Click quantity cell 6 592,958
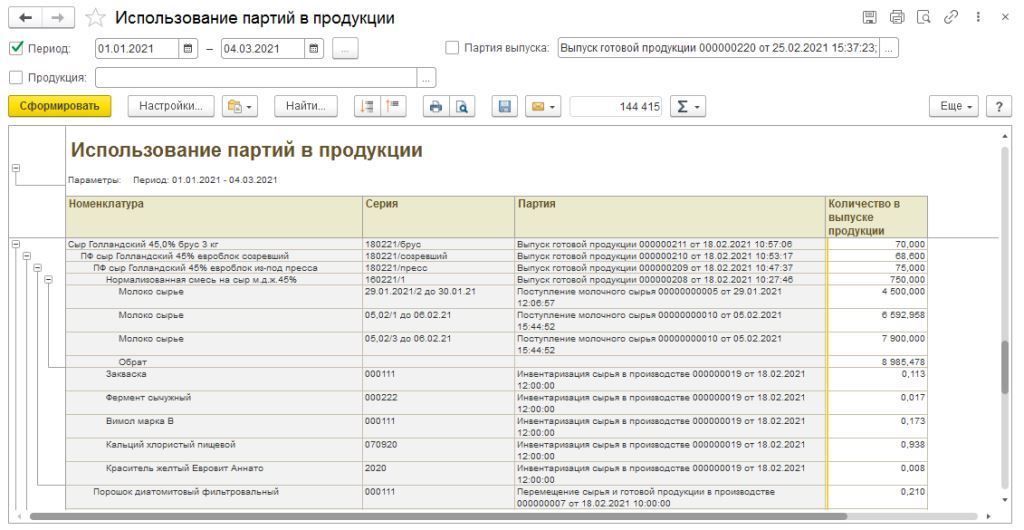The image size is (1024, 530). pos(877,320)
